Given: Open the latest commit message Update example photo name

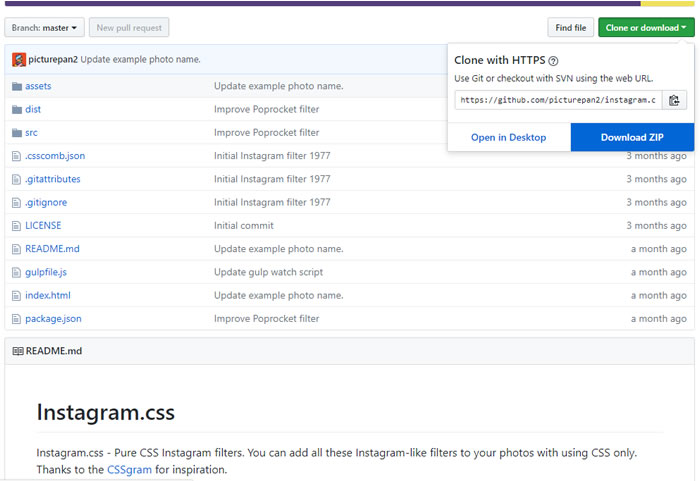Looking at the screenshot, I should click(140, 59).
